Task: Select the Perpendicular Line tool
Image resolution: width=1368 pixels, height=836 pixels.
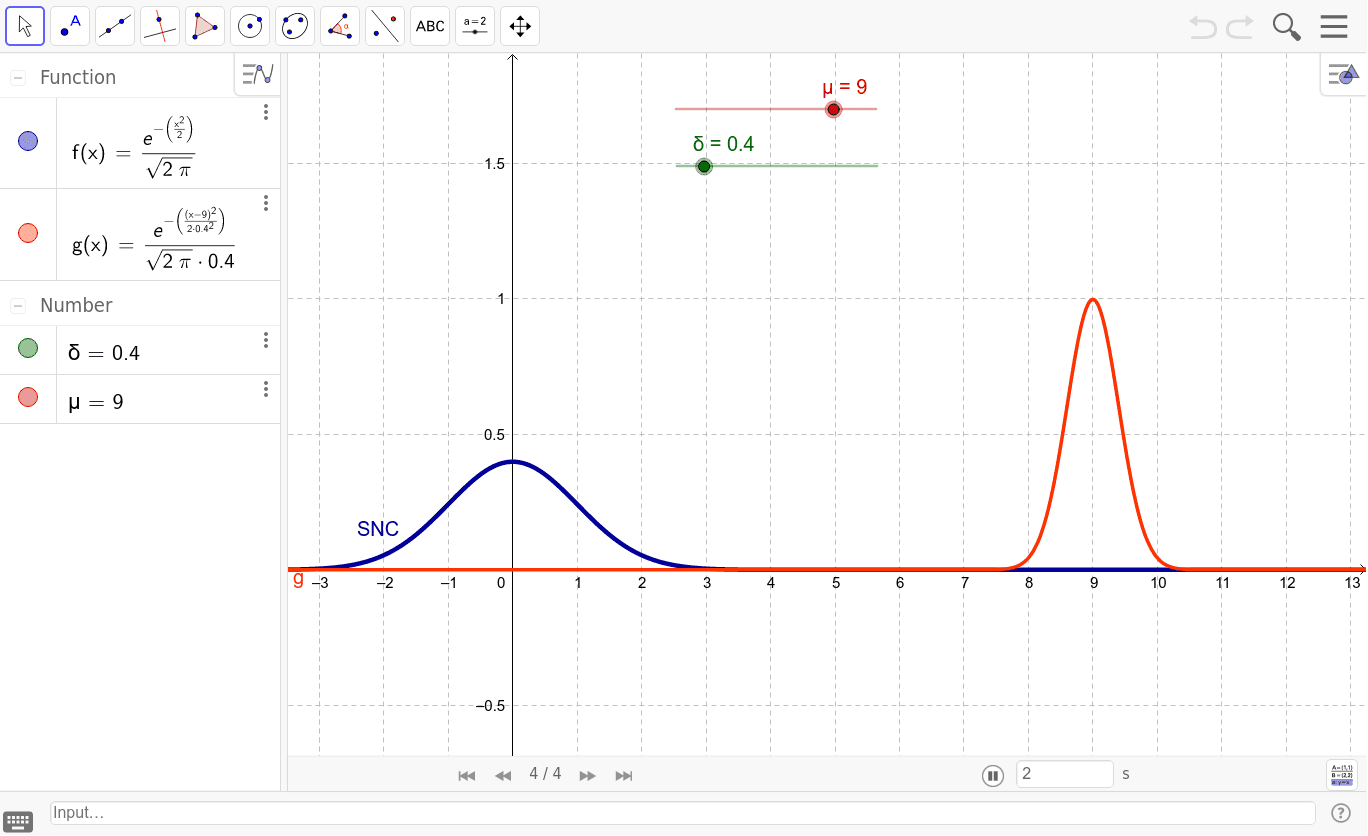Action: click(160, 26)
